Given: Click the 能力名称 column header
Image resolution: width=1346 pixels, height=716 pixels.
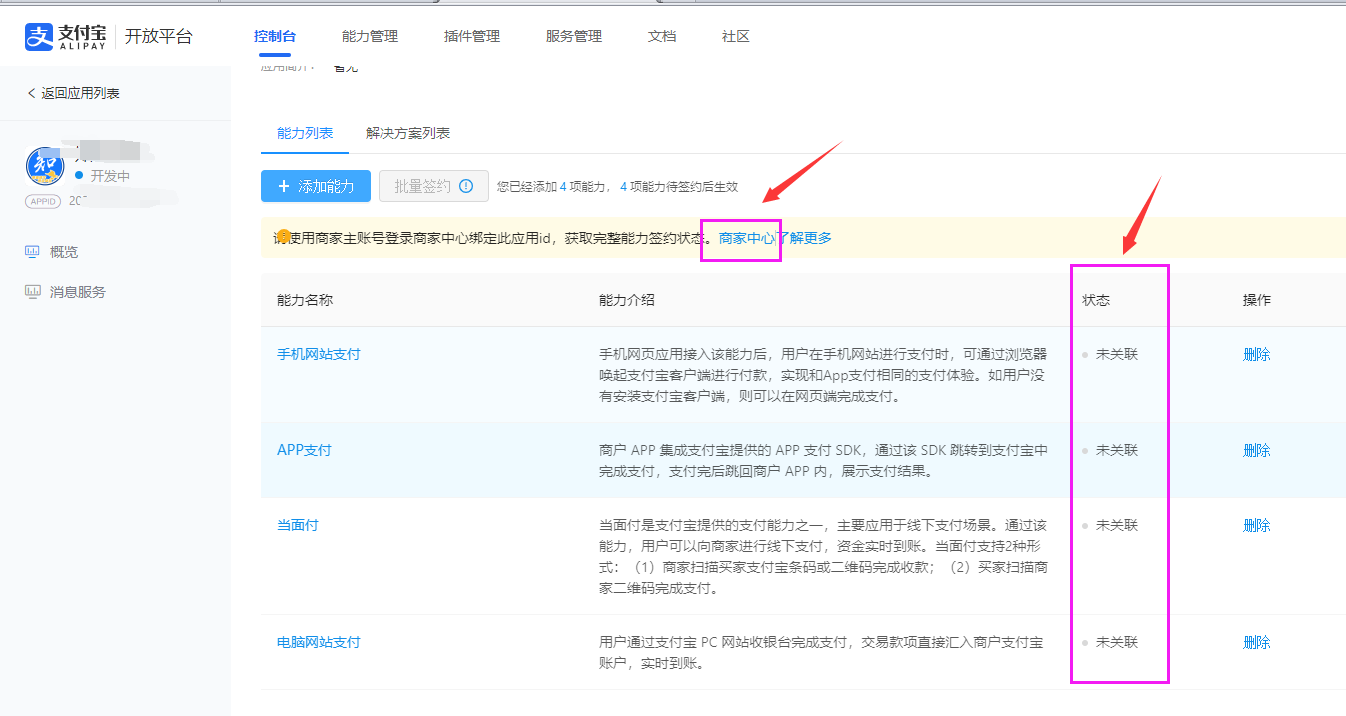Looking at the screenshot, I should (x=305, y=300).
